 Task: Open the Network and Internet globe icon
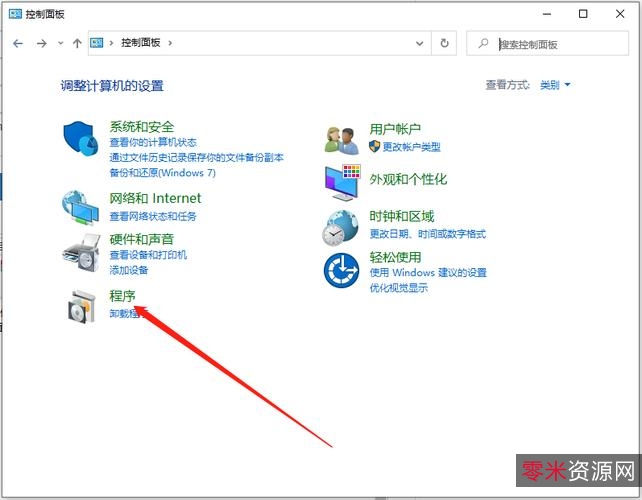pyautogui.click(x=80, y=208)
